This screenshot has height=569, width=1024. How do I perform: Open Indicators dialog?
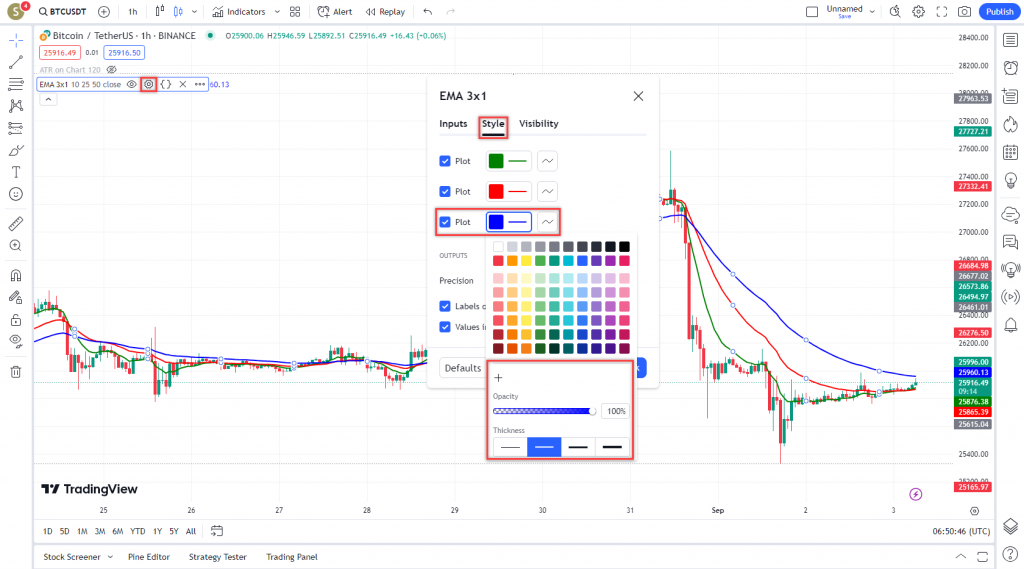tap(239, 12)
